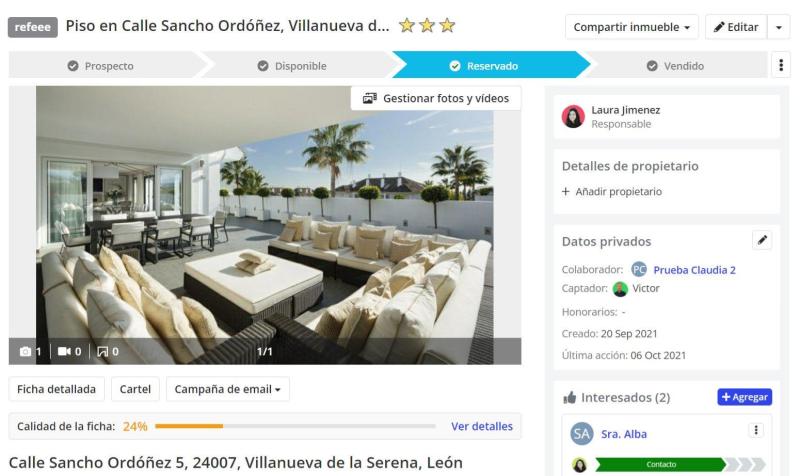Open Sra. Alba three-dot options menu

756,430
